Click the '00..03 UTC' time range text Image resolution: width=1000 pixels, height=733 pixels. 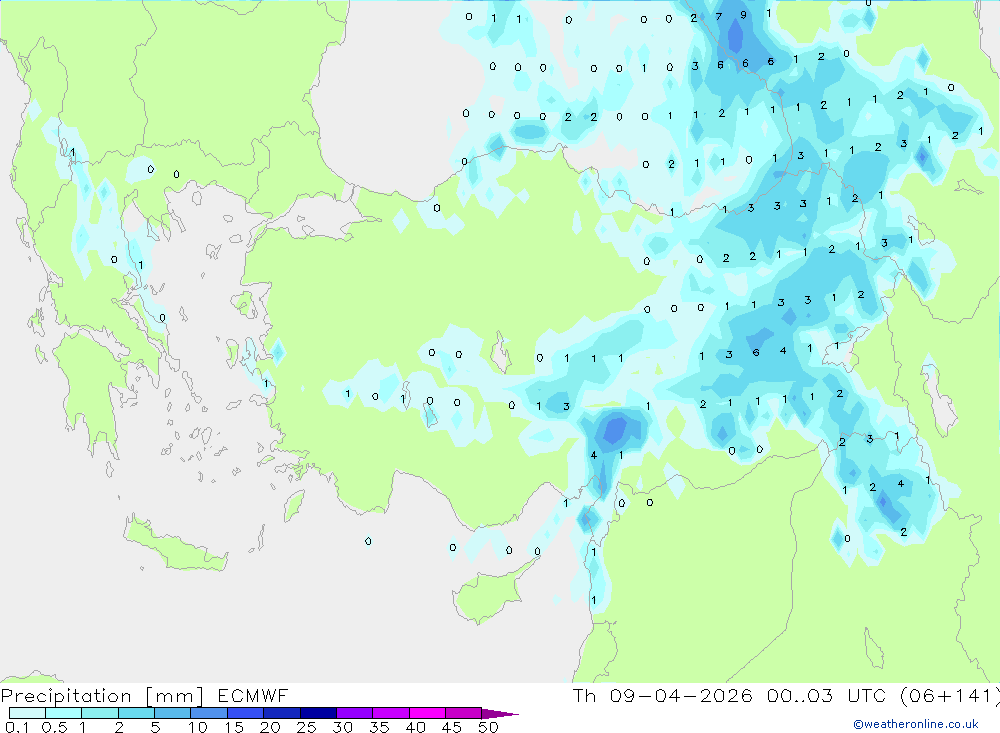827,695
